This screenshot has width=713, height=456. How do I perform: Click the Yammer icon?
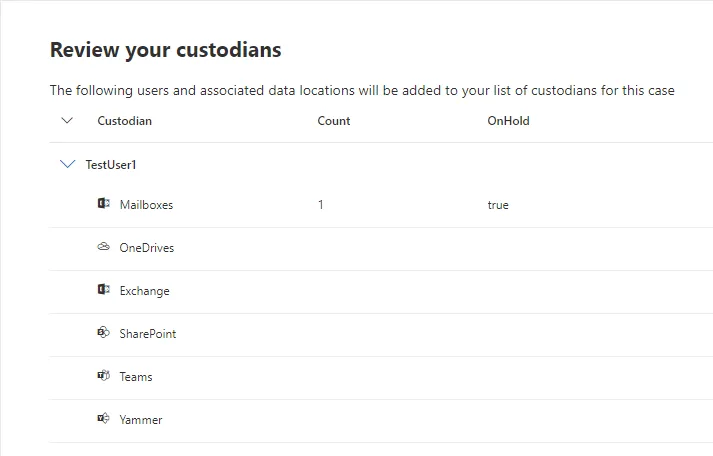(x=103, y=419)
